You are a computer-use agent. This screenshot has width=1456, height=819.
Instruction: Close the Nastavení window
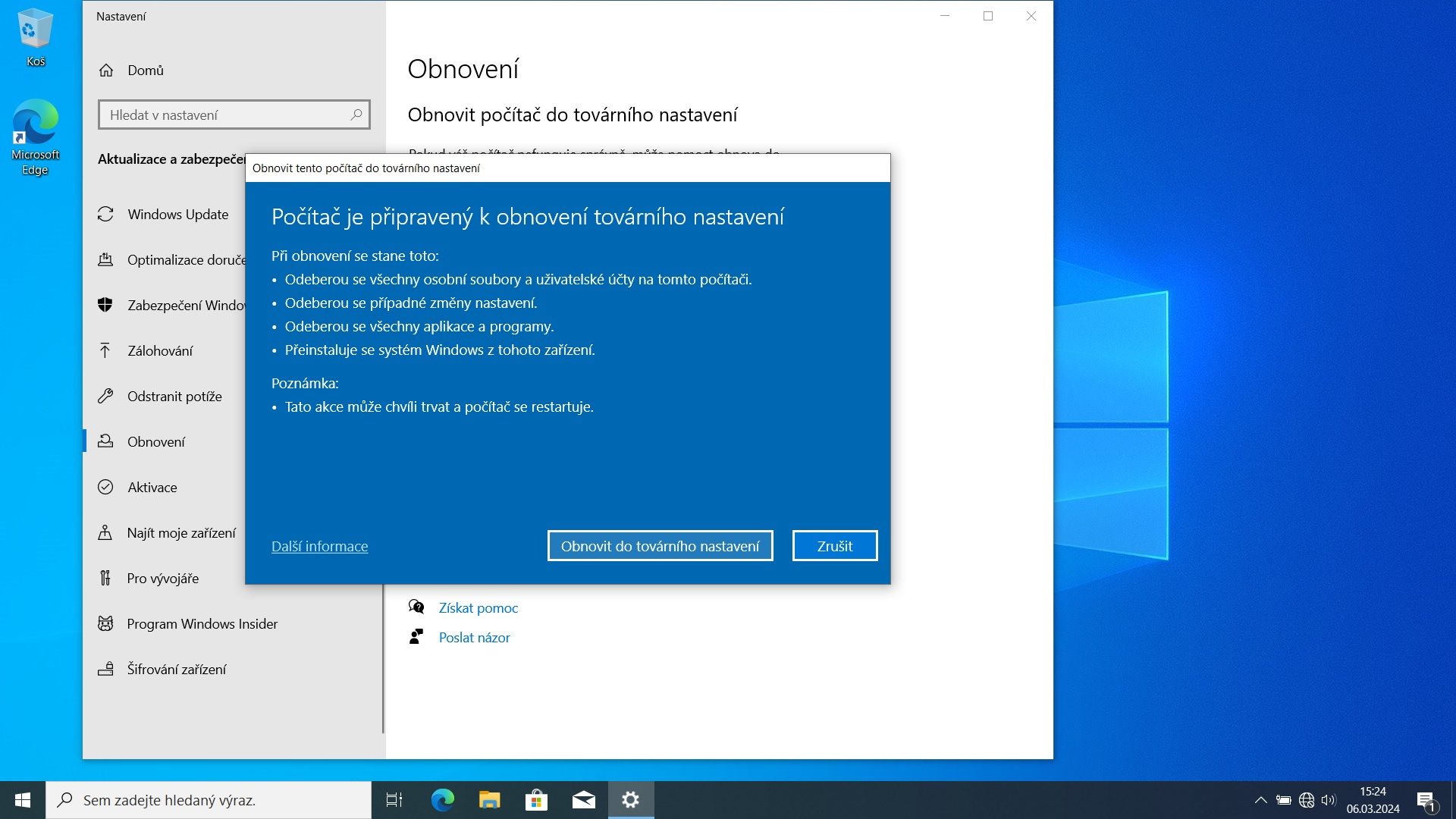click(x=1031, y=16)
